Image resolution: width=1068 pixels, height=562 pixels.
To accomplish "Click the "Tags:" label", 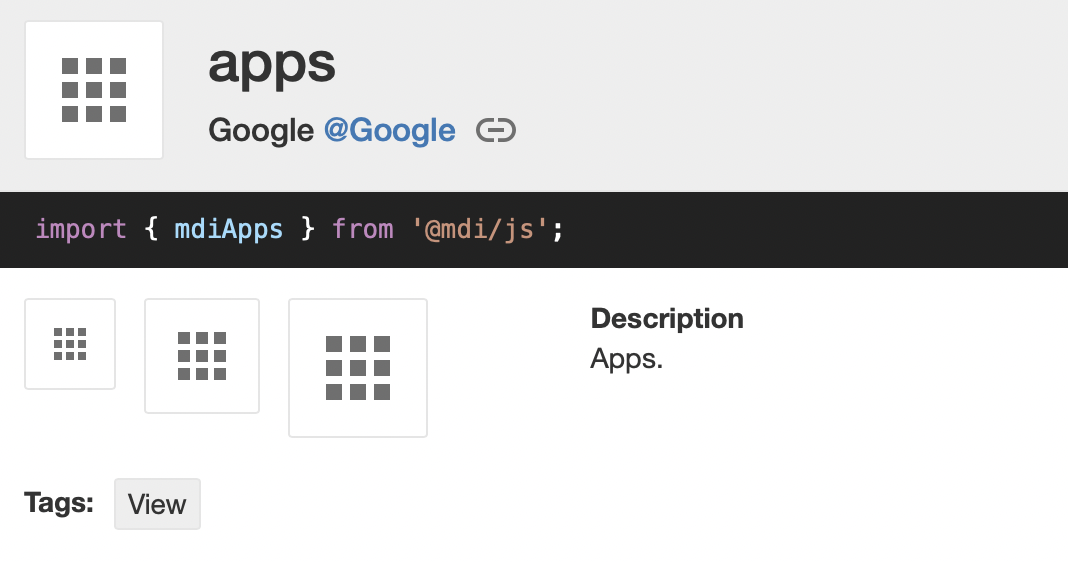I will point(58,503).
